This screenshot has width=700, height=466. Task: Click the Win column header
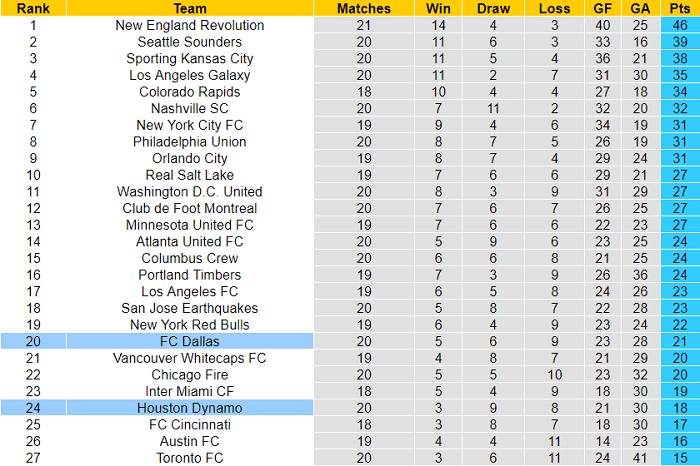pyautogui.click(x=438, y=8)
